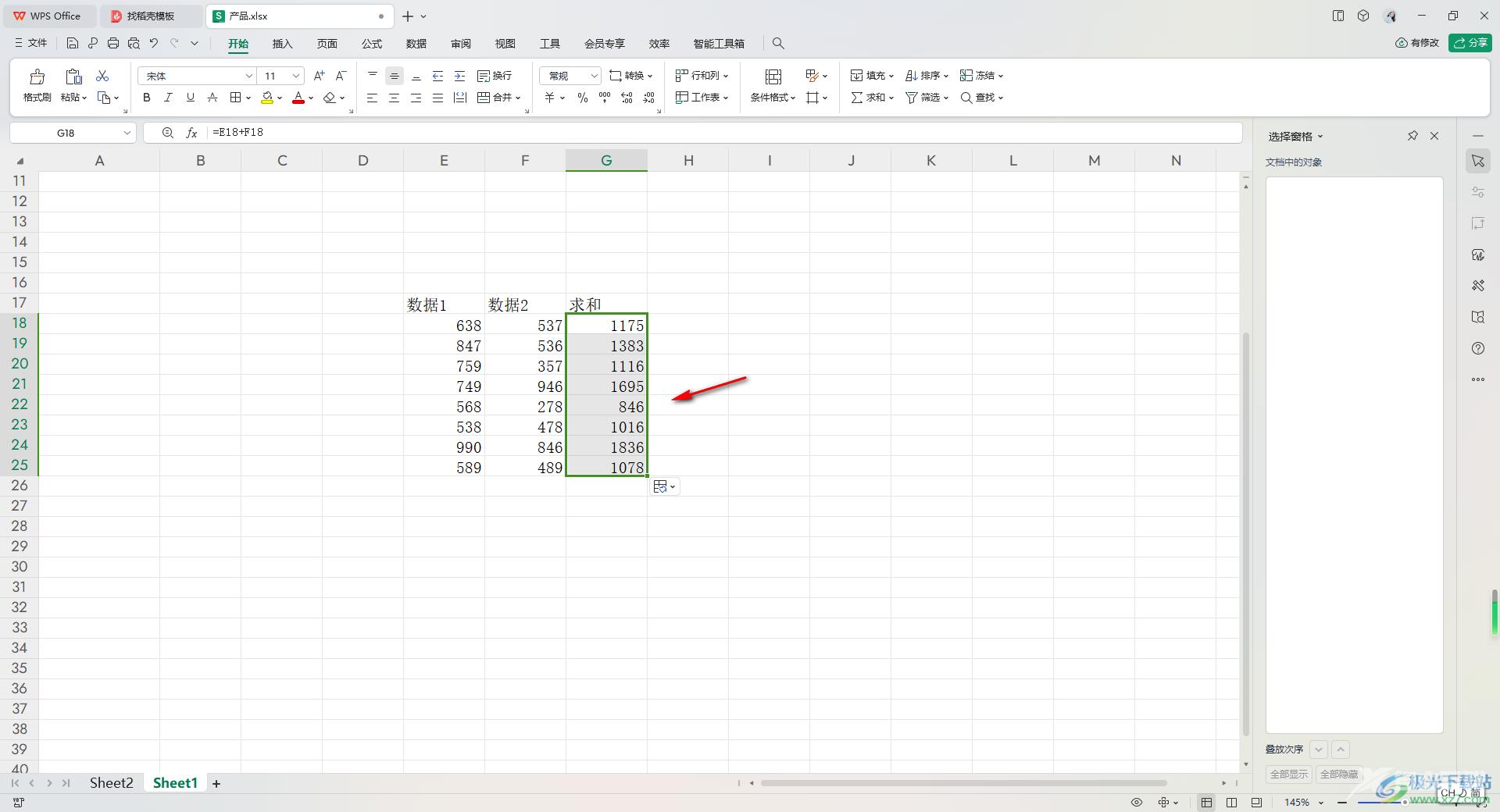Click the thousands separator icon
Viewport: 1500px width, 812px height.
point(605,98)
